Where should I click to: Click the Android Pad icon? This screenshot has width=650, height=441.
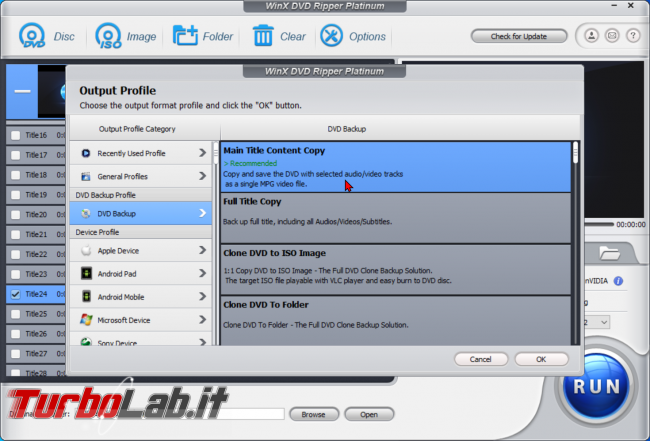coord(86,274)
